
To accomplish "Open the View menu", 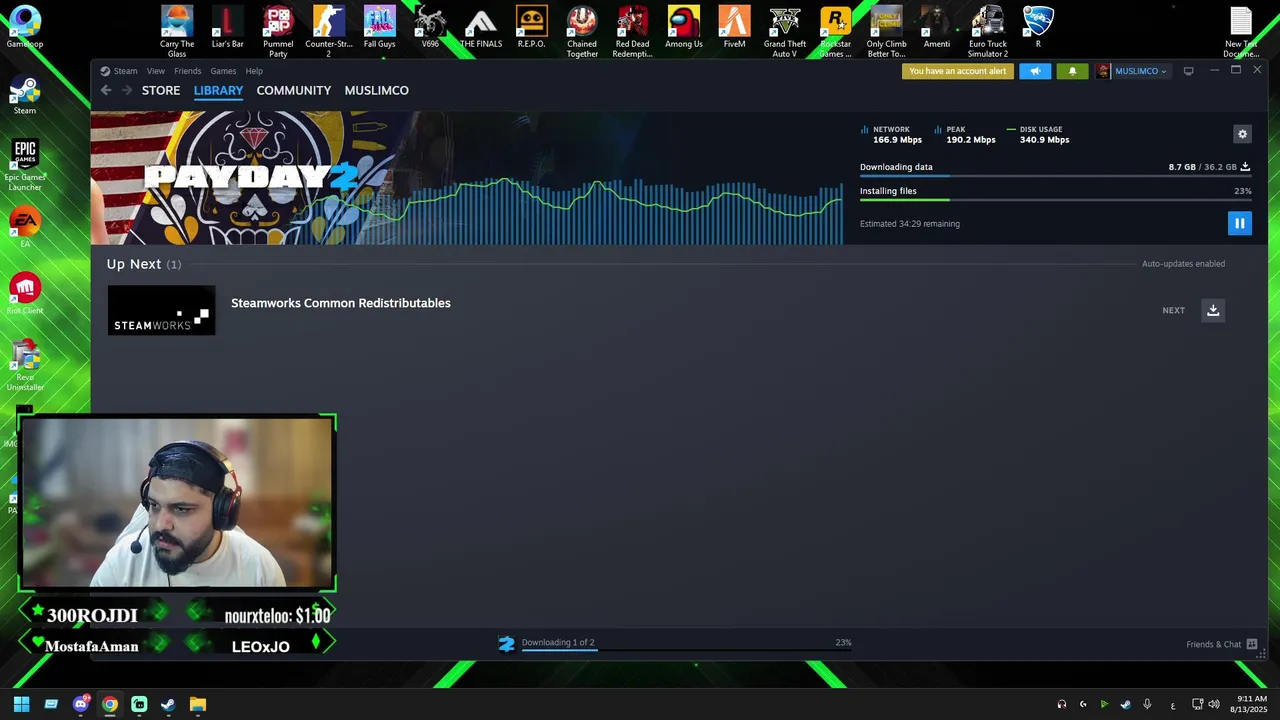I will (x=156, y=71).
